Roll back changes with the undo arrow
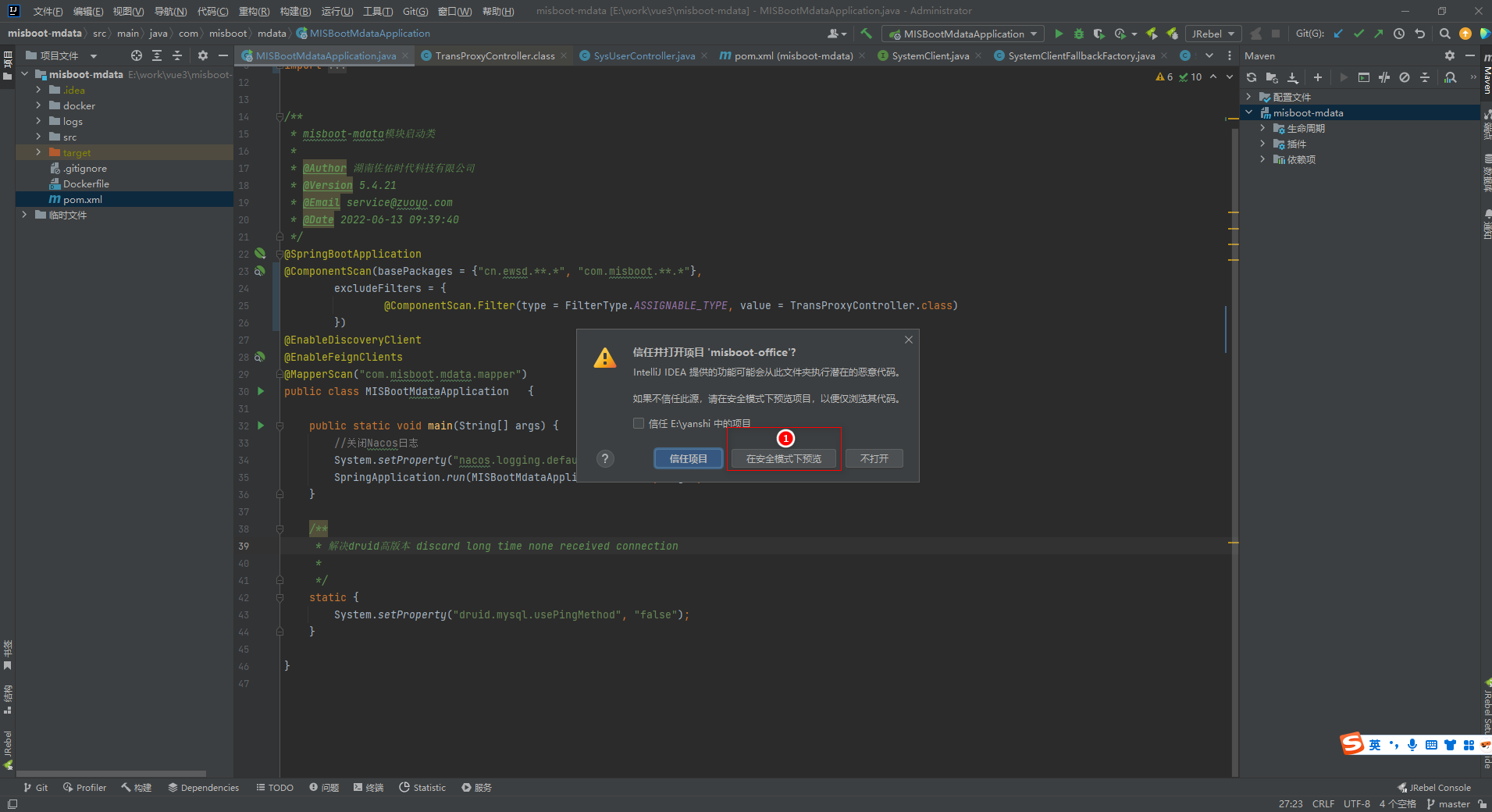The image size is (1492, 812). (1420, 34)
